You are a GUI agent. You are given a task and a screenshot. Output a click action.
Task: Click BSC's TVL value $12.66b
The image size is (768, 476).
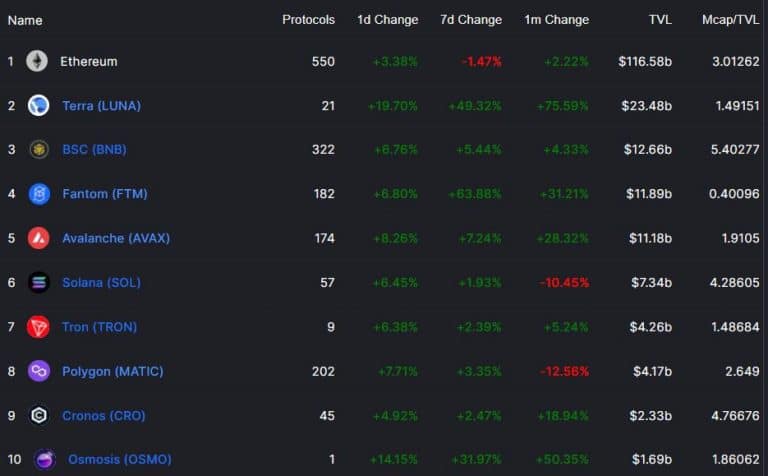[648, 149]
